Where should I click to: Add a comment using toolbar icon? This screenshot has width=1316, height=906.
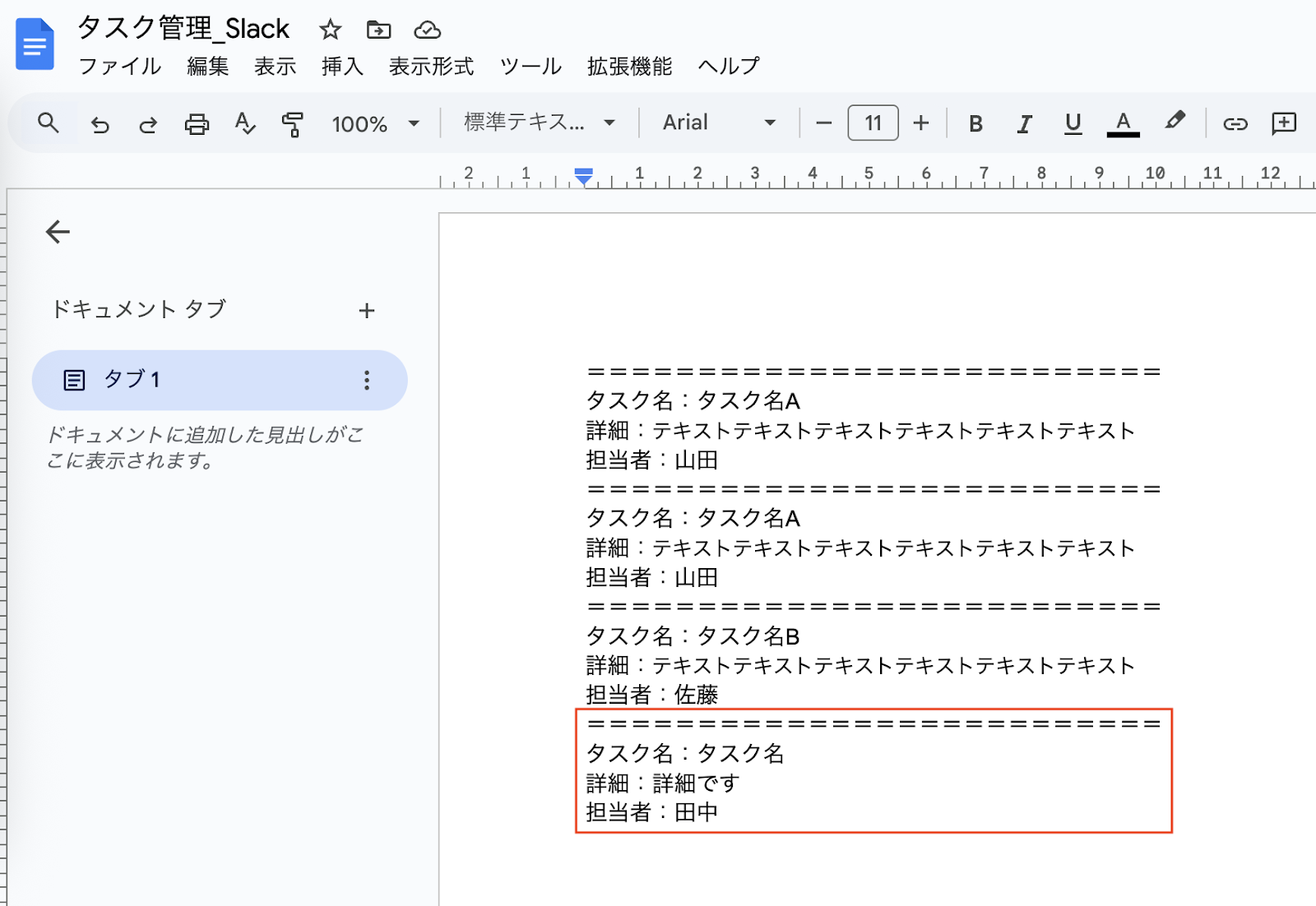click(1283, 124)
